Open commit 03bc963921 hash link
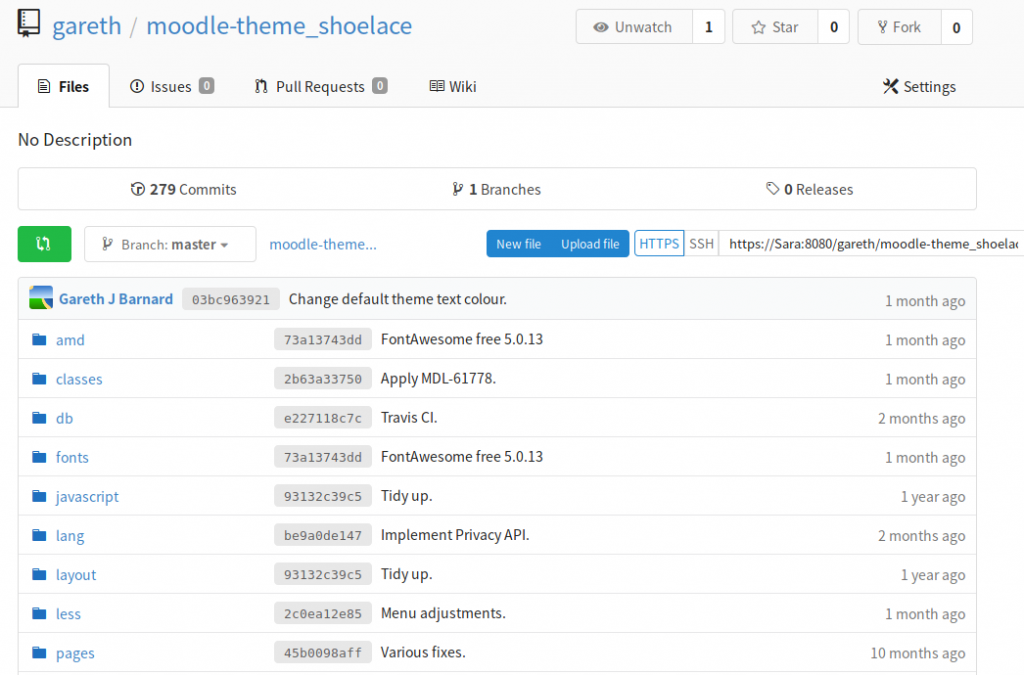 230,299
